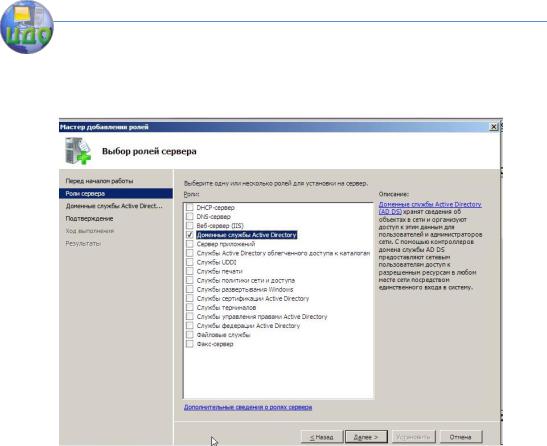Viewport: 547px width, 446px height.
Task: Select the Службы печати role label
Action: pyautogui.click(x=219, y=271)
